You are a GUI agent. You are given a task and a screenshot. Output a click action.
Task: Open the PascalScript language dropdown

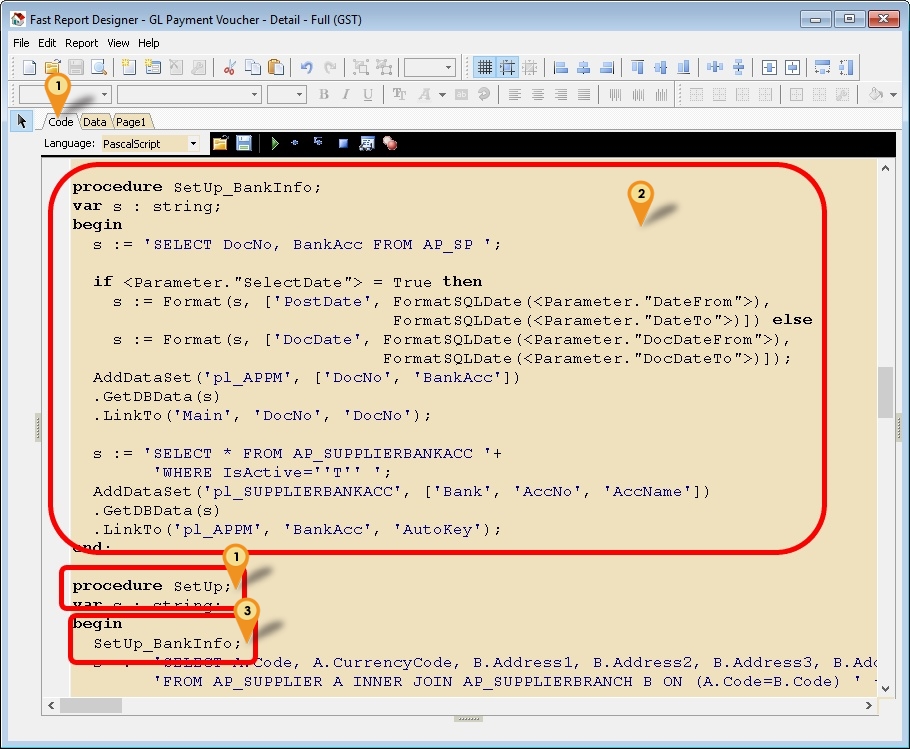(196, 143)
